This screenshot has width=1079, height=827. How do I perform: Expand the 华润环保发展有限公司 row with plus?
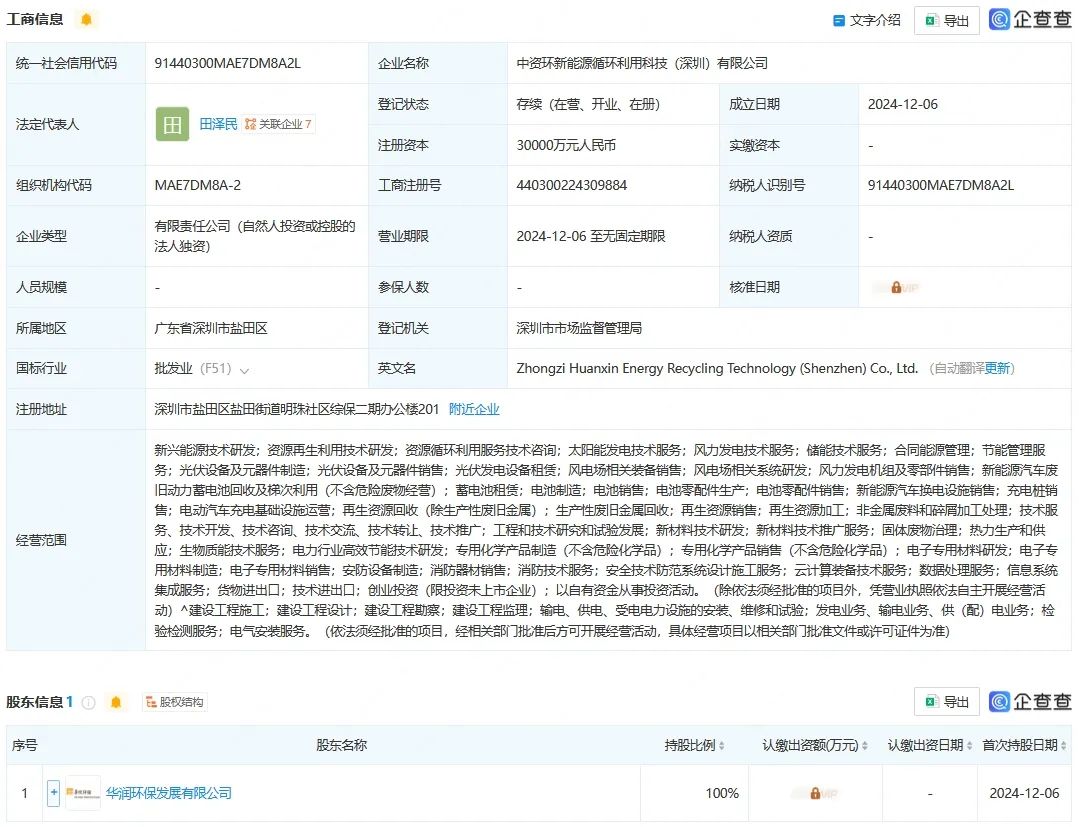click(x=54, y=793)
